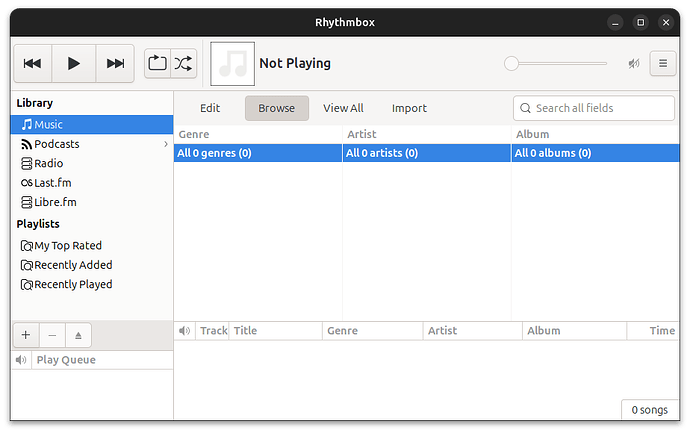This screenshot has height=433, width=690.
Task: Click the volume speaker icon
Action: [x=633, y=63]
